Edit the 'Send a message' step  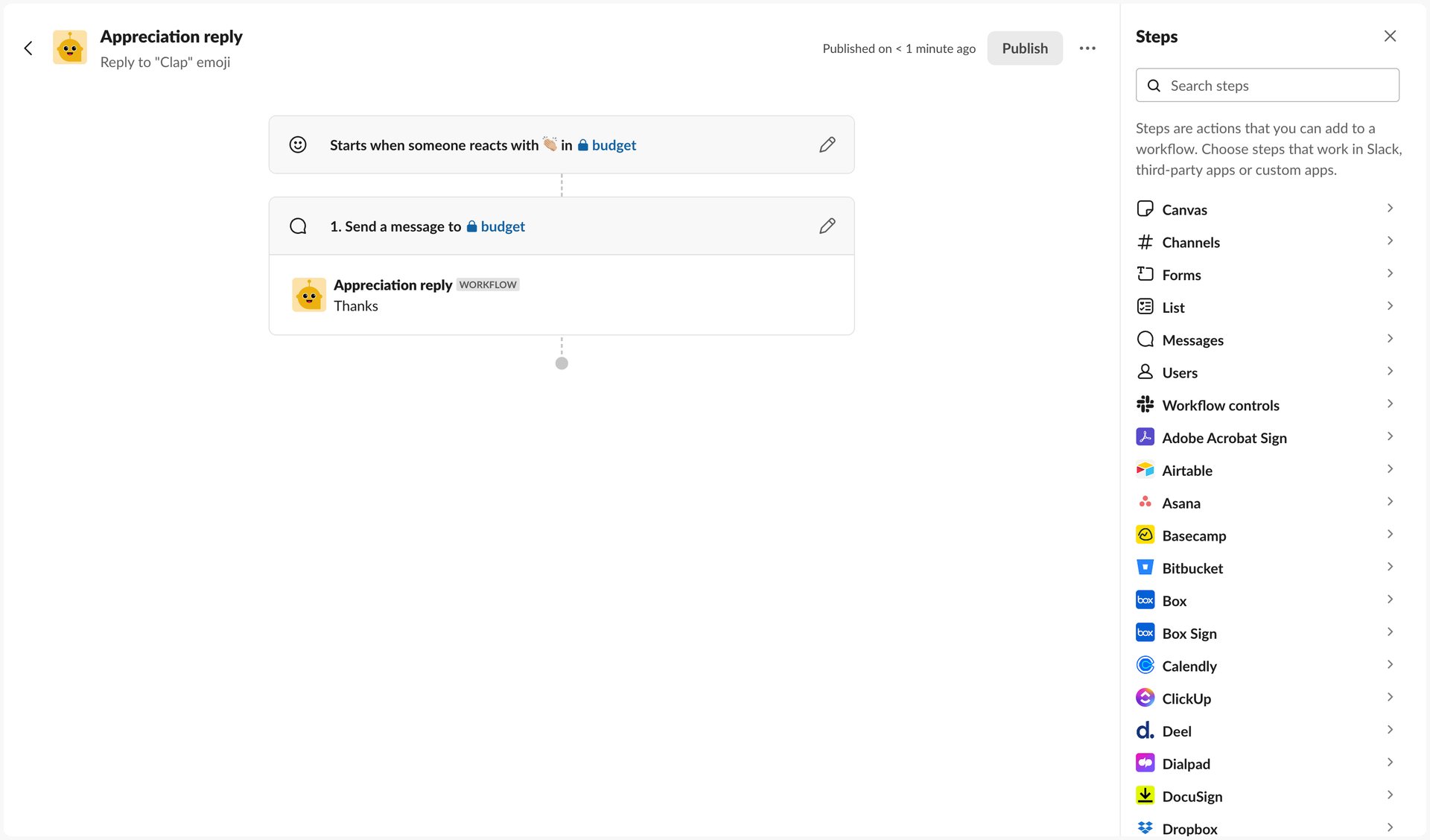point(827,226)
